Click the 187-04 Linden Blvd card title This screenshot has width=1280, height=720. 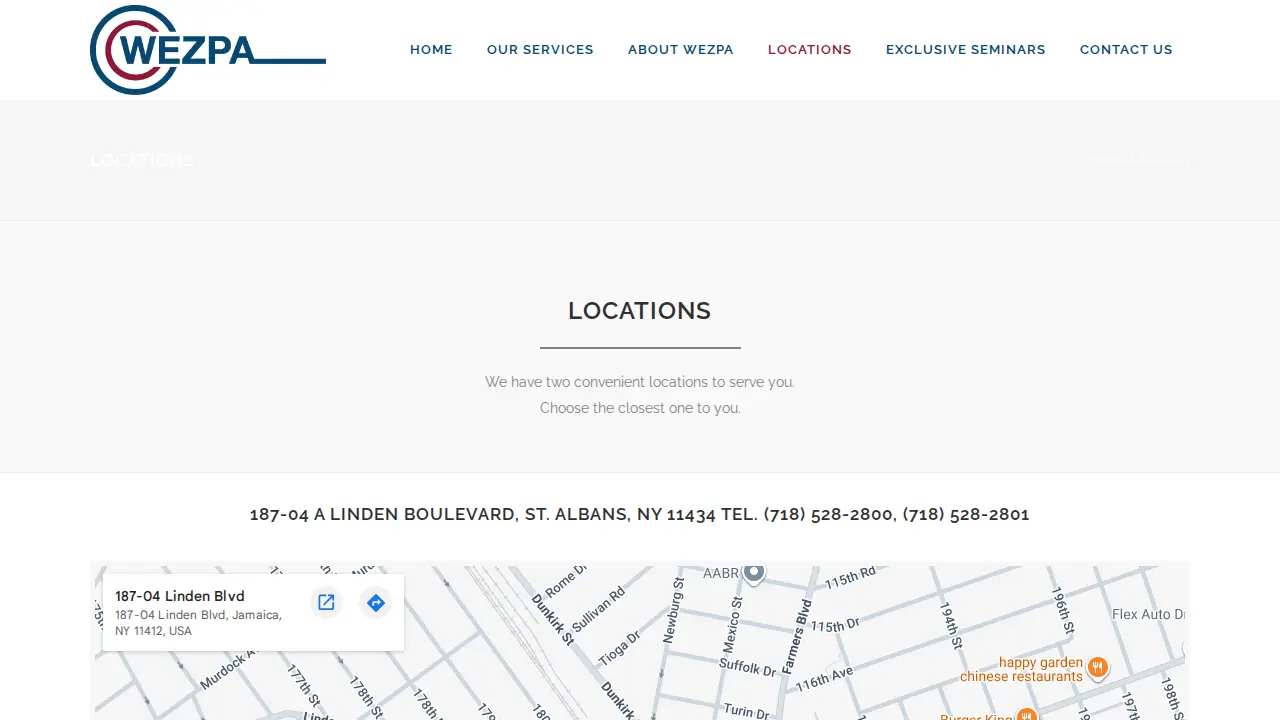(x=180, y=596)
